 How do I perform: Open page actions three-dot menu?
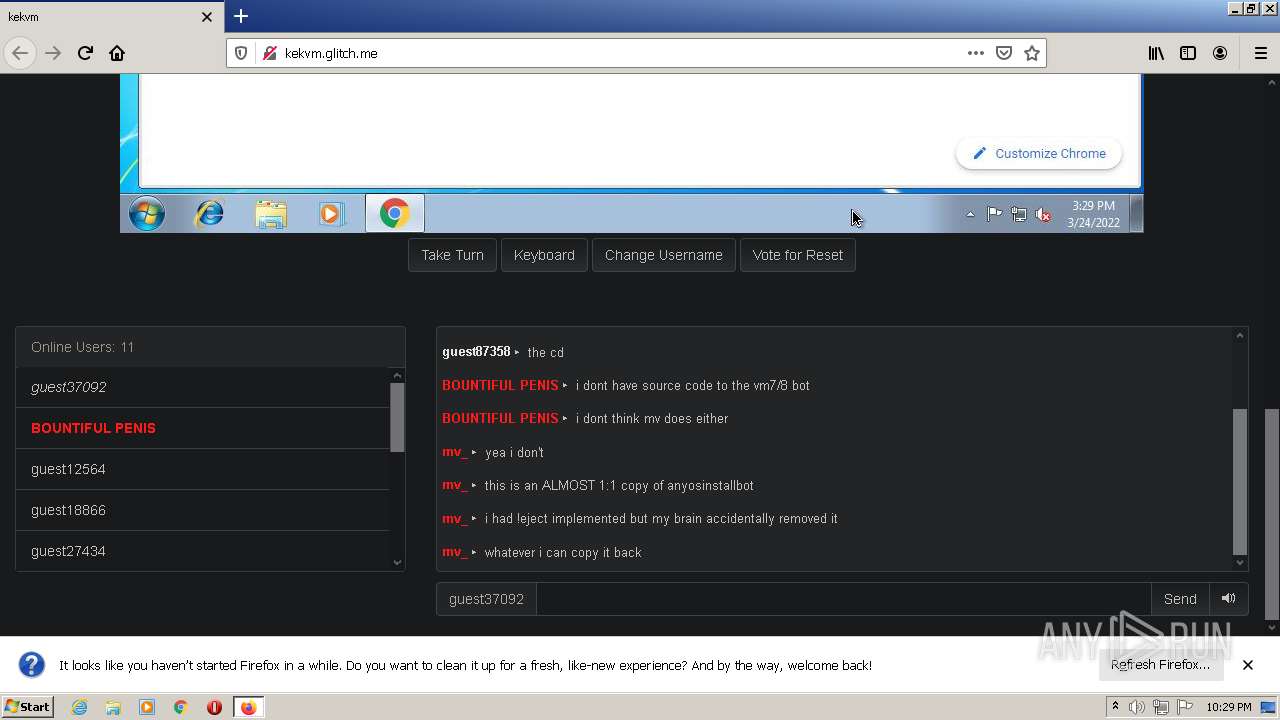[x=975, y=53]
